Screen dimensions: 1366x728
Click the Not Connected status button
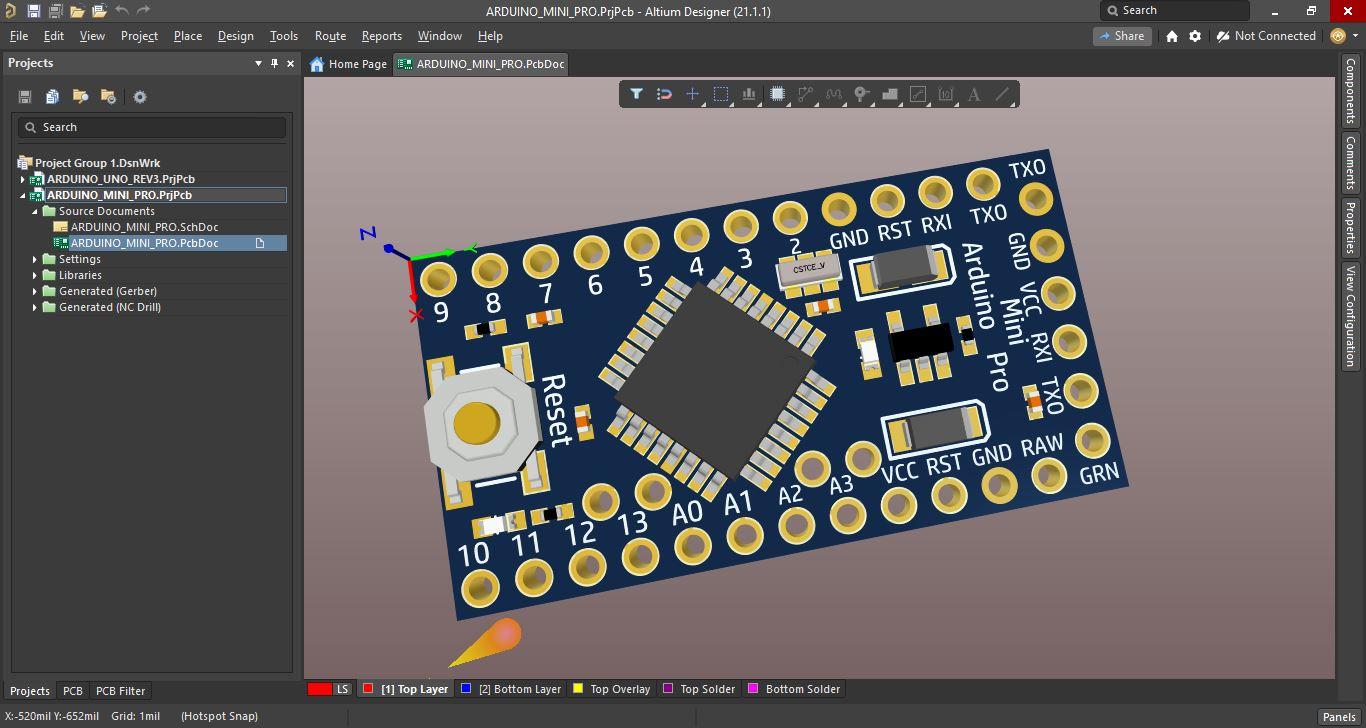[1266, 36]
